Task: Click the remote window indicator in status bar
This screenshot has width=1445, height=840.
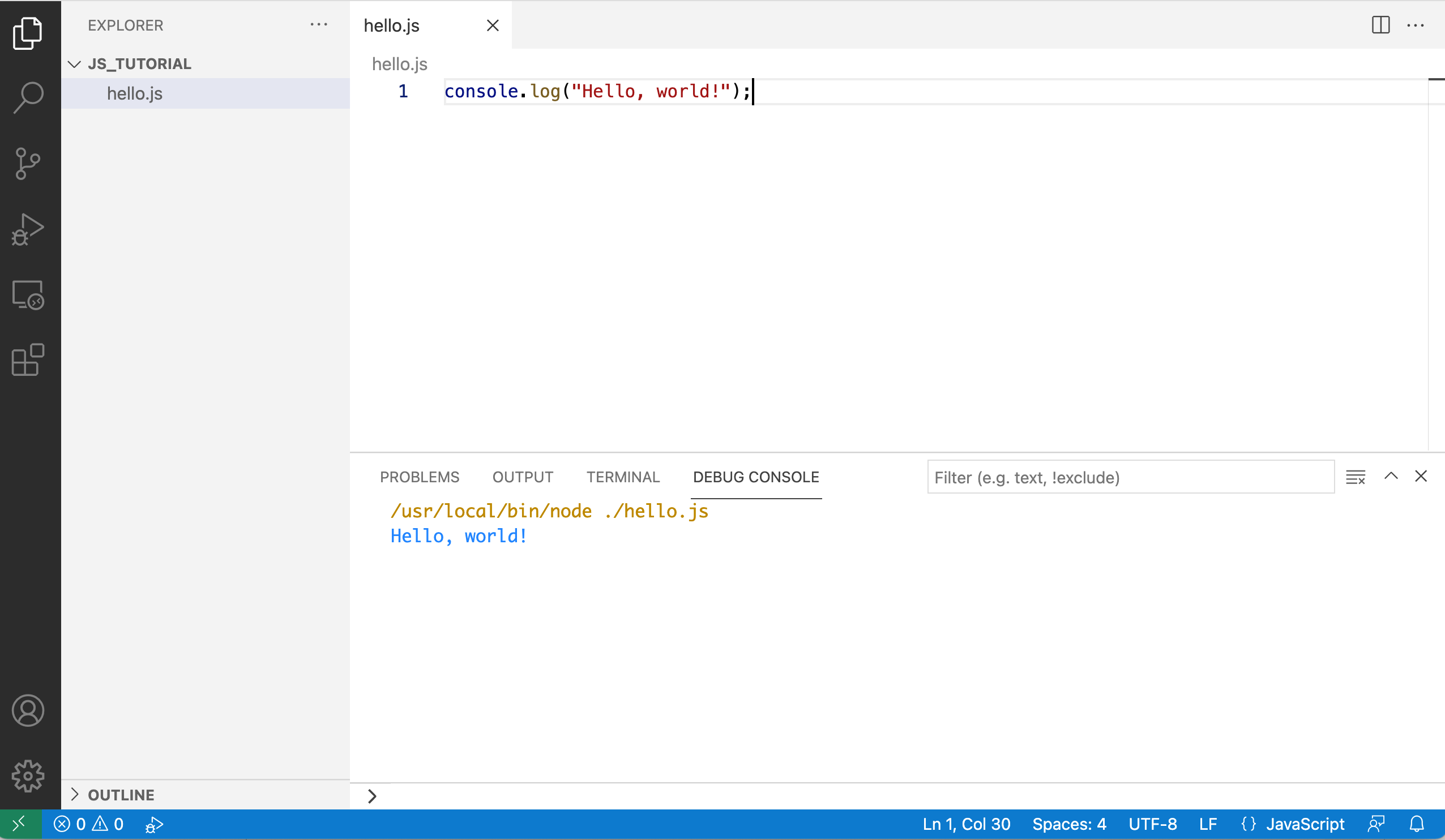Action: click(x=20, y=825)
